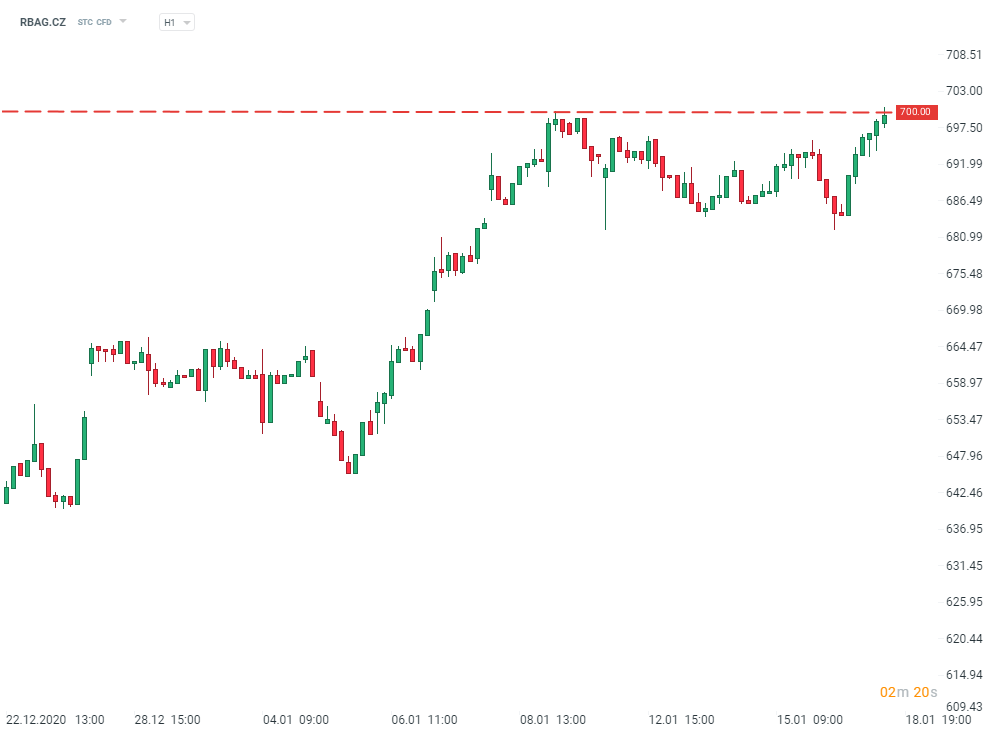
Task: Select the 22.12.2020 13:00 time label
Action: (x=55, y=719)
